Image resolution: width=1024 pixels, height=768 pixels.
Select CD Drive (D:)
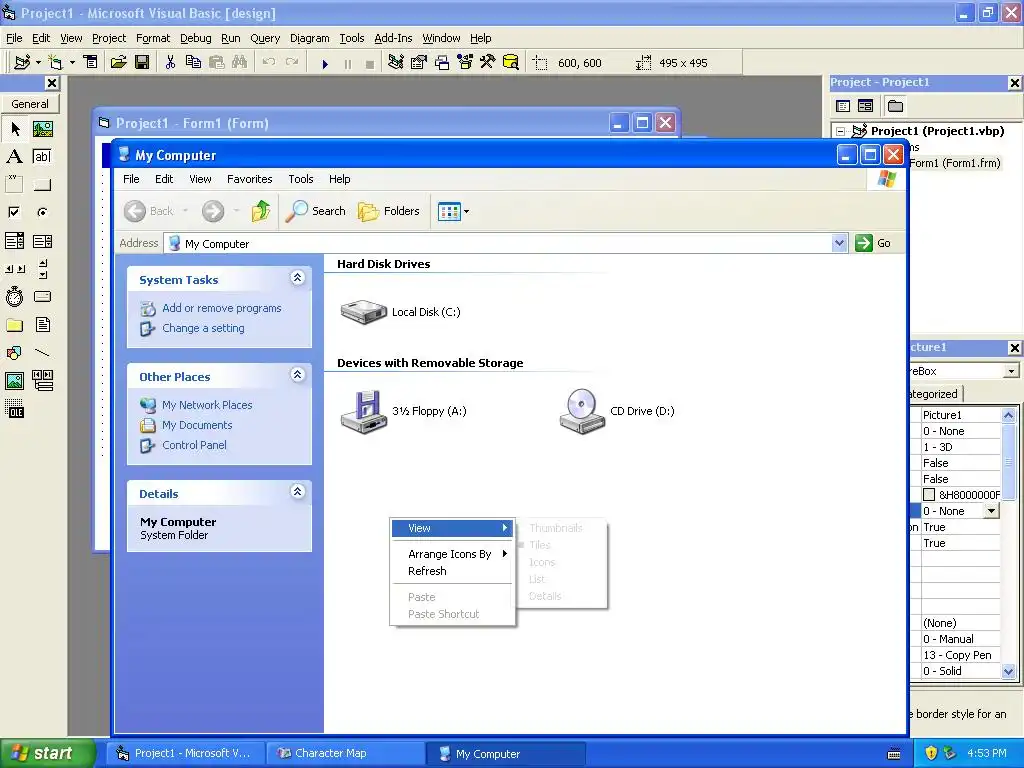coord(617,411)
